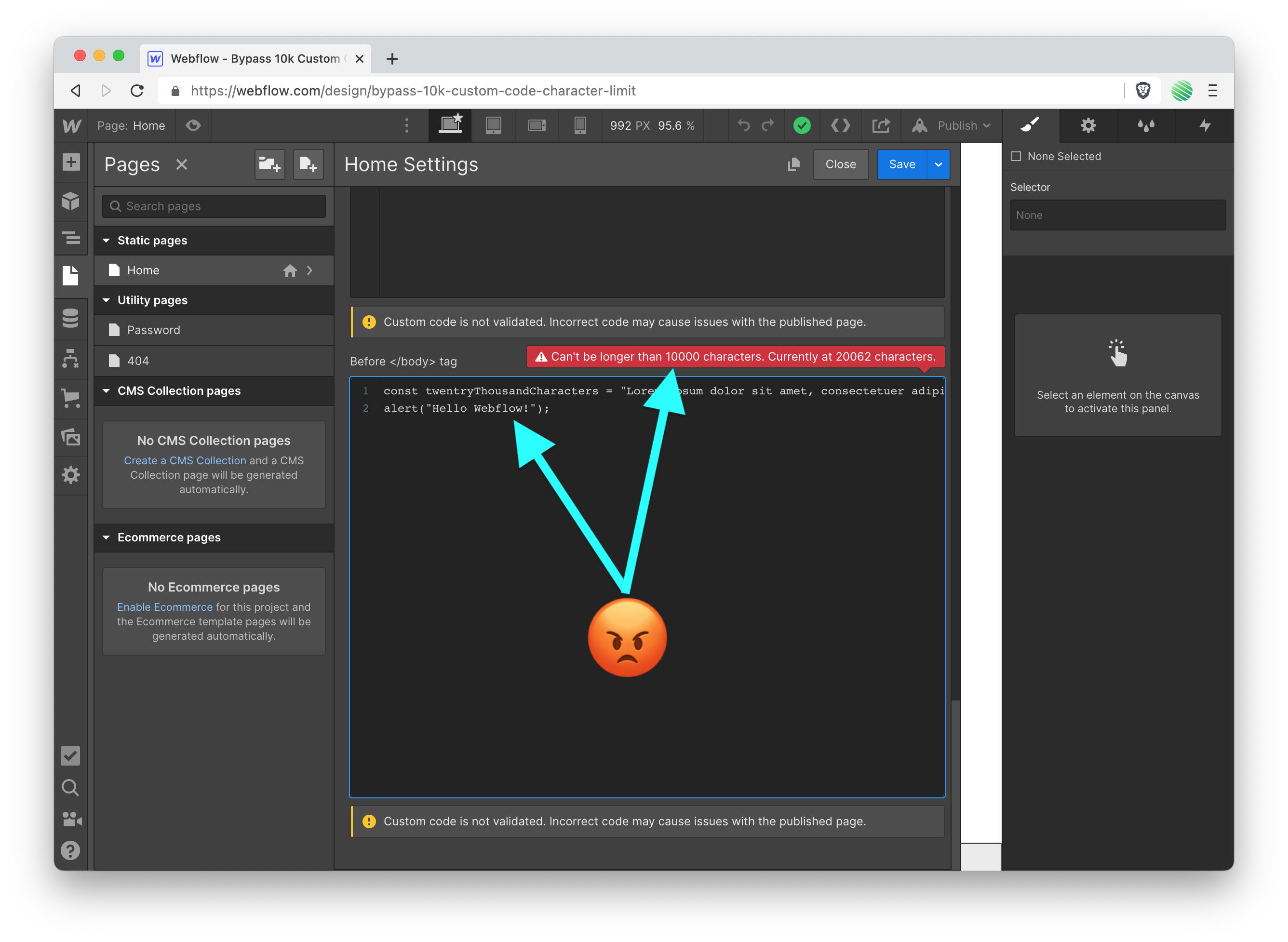Open the Help question mark icon
Screen dimensions: 1288x942
71,851
